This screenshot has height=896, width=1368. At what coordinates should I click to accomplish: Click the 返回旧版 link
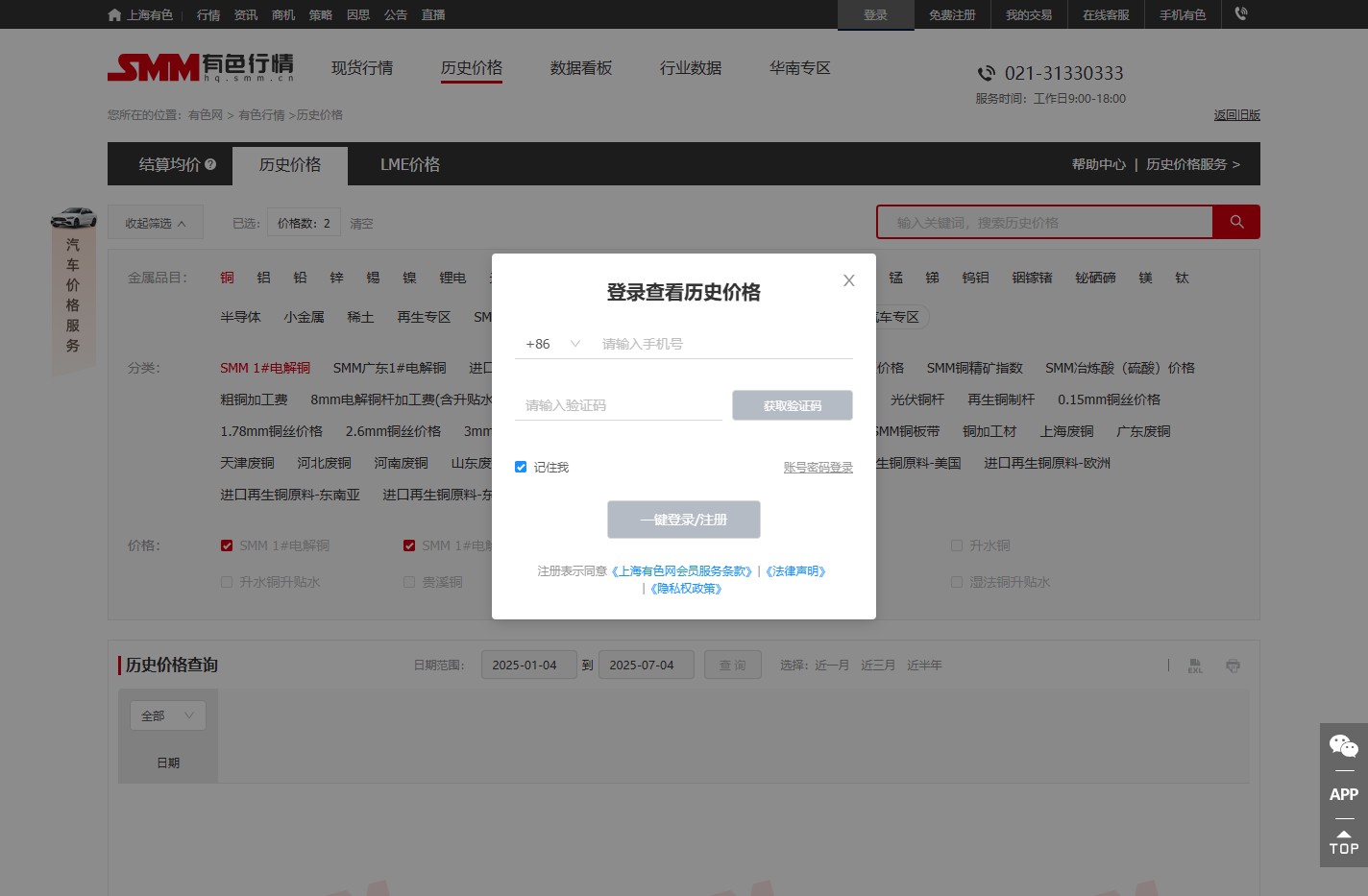(x=1237, y=115)
